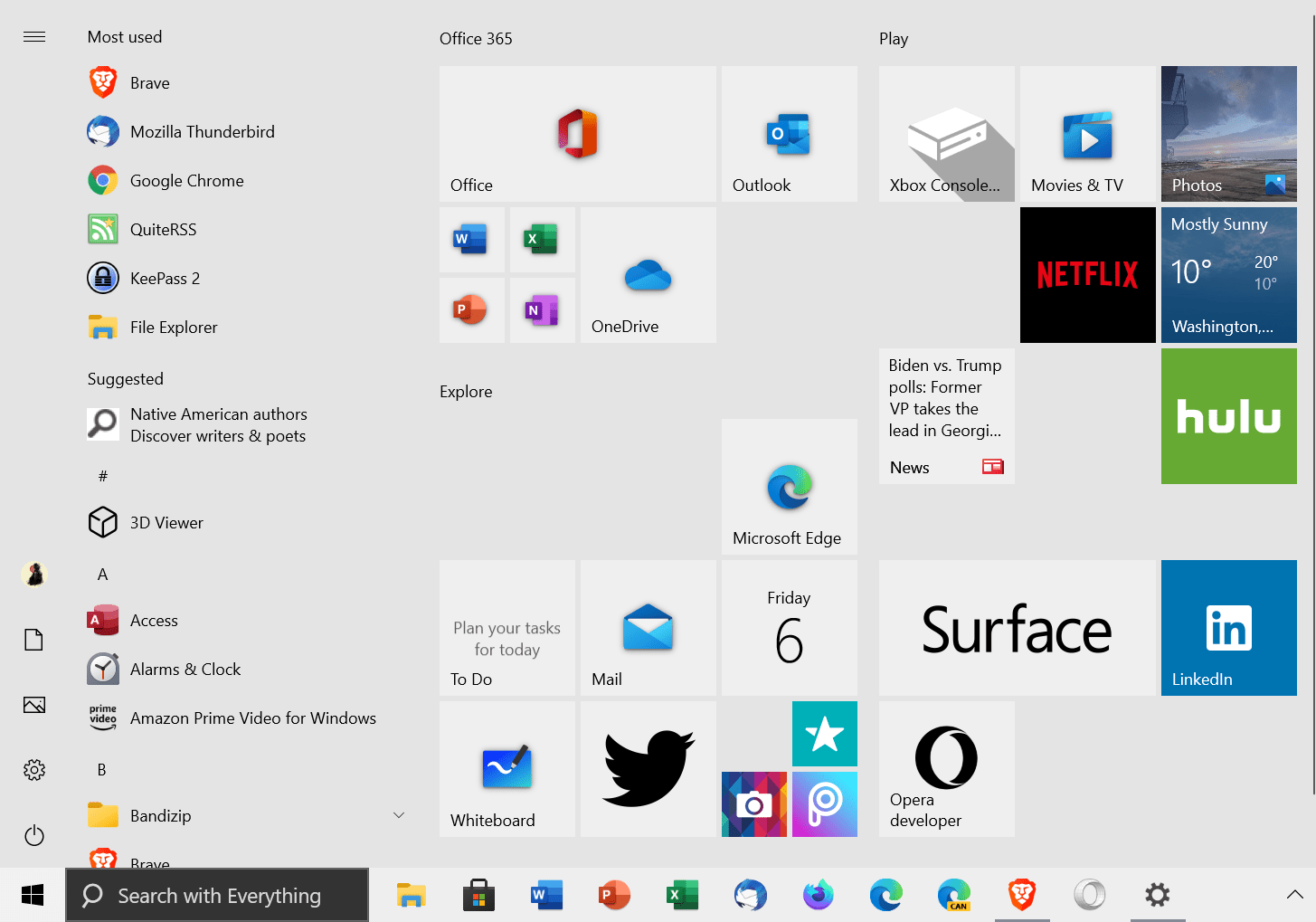Open Native American authors suggestion
This screenshot has height=922, width=1316.
coord(246,424)
